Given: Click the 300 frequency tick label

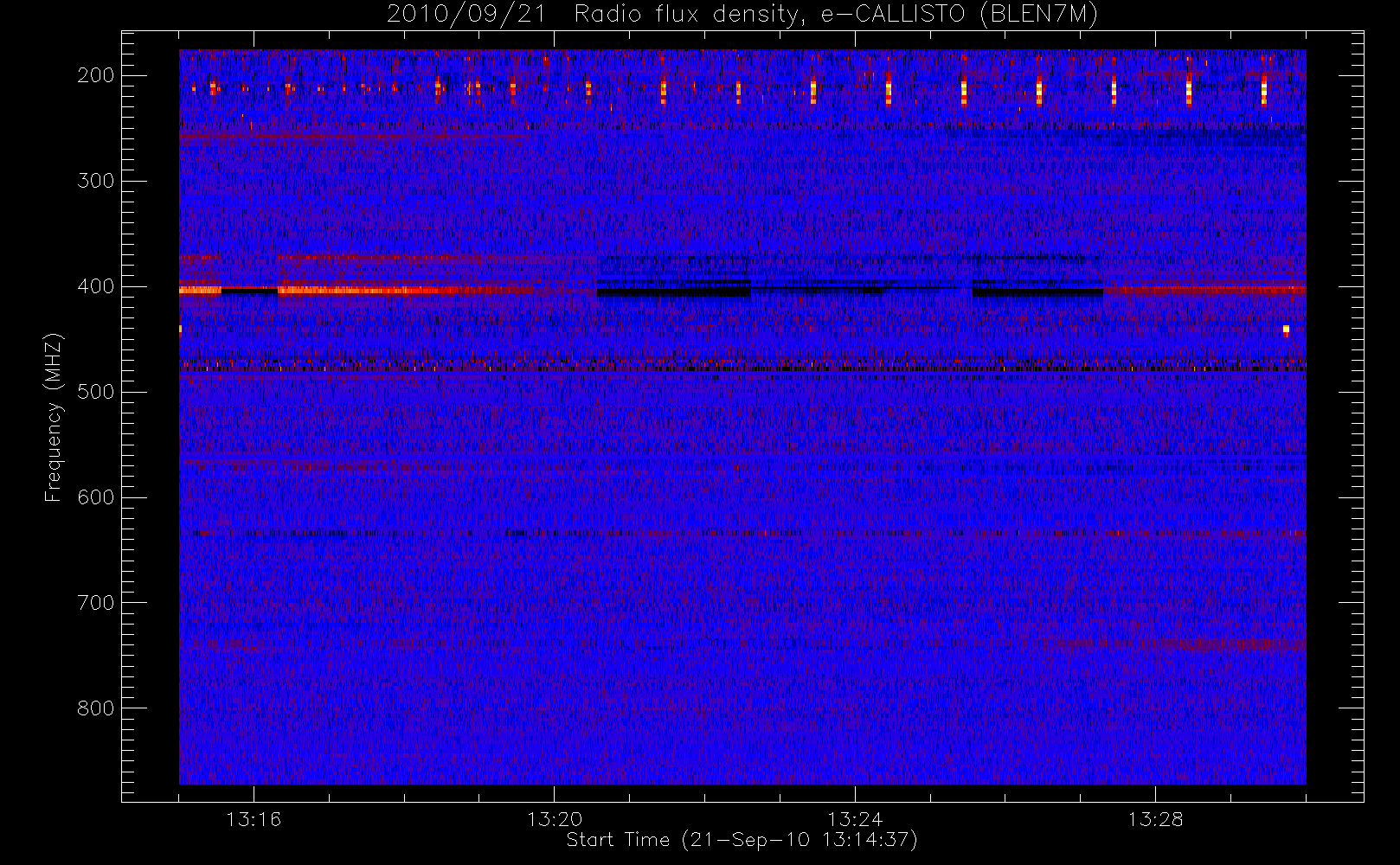Looking at the screenshot, I should (95, 181).
